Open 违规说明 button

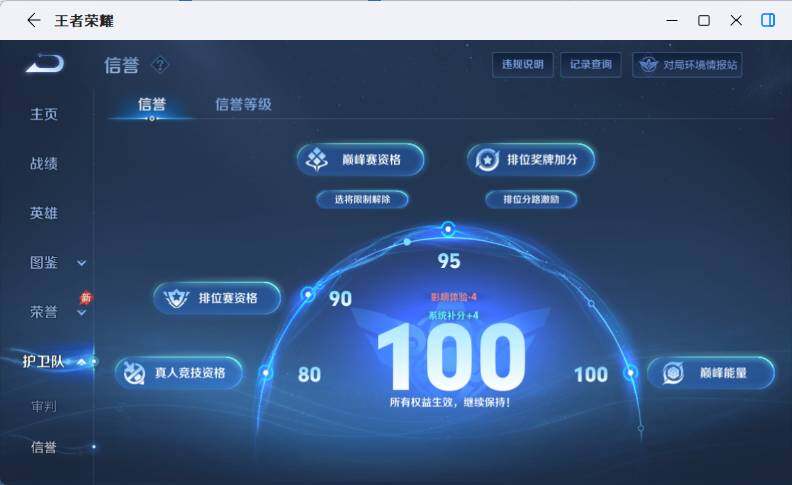click(523, 65)
